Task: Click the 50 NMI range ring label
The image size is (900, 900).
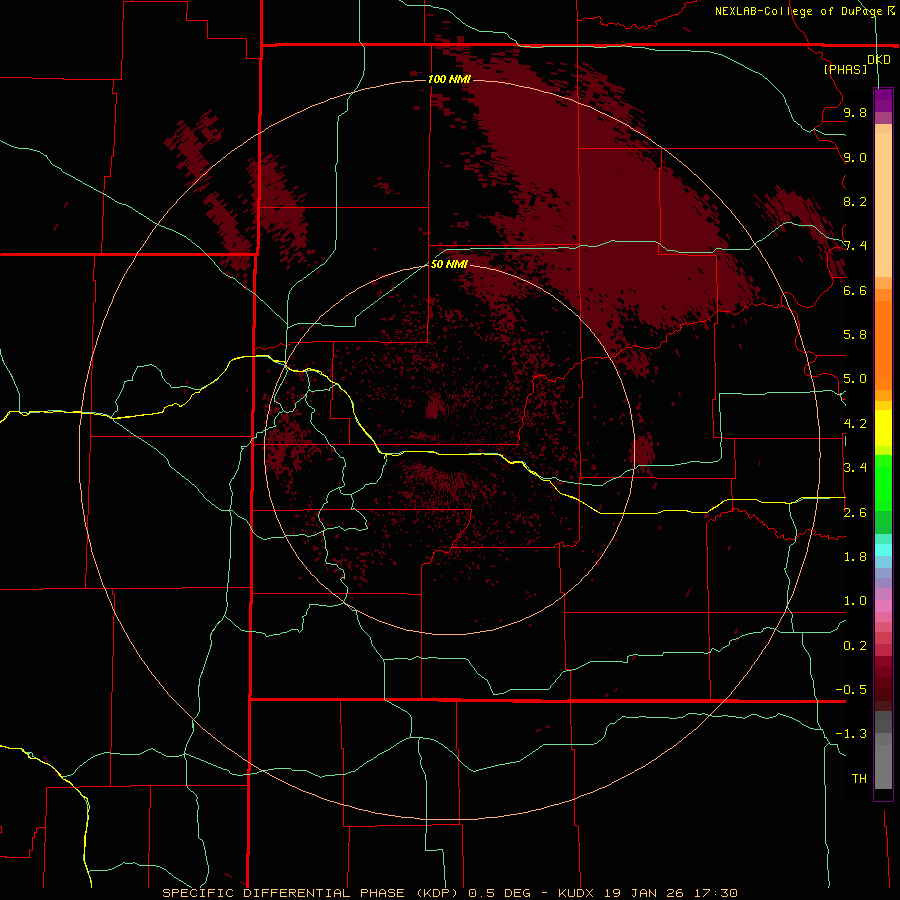Action: [x=449, y=264]
